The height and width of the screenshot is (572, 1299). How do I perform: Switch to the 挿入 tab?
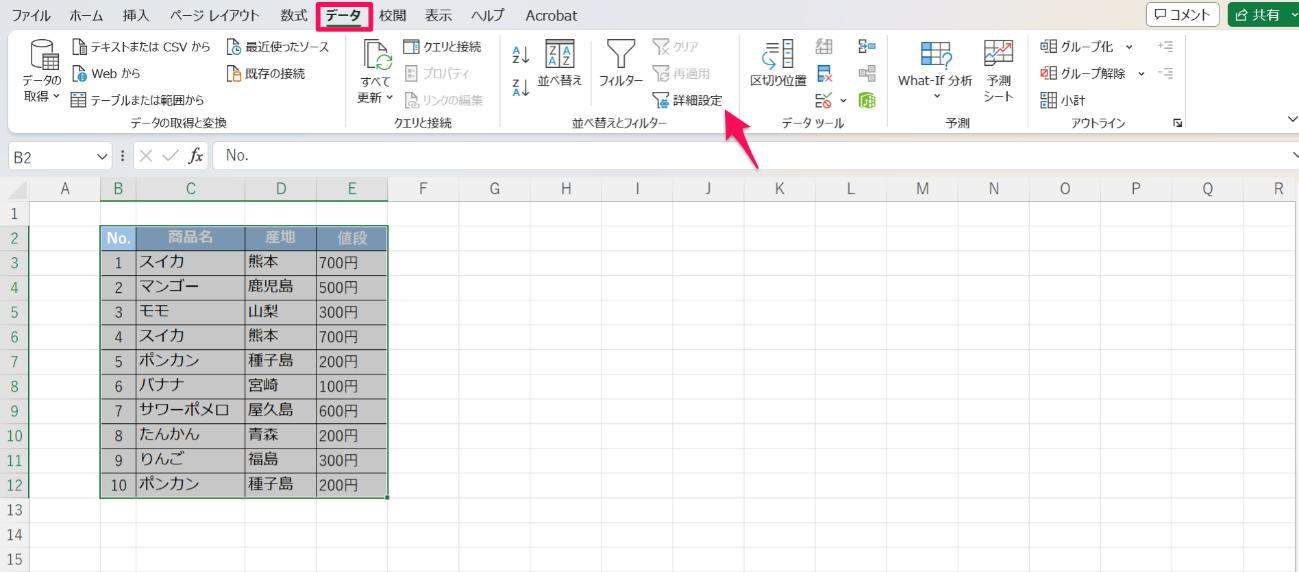tap(136, 15)
